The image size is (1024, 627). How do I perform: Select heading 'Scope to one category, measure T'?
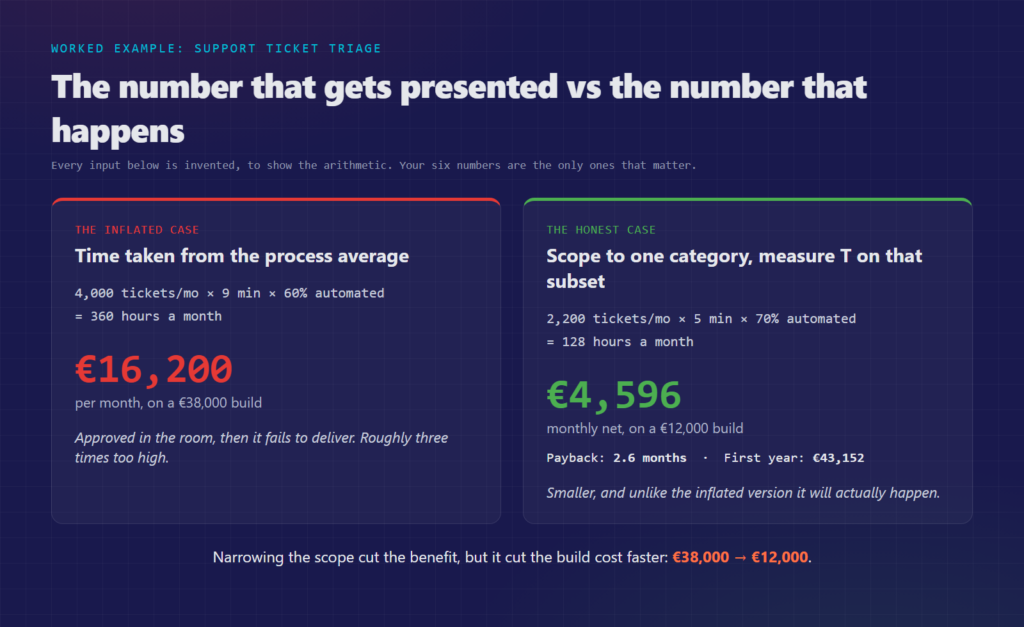[x=734, y=268]
